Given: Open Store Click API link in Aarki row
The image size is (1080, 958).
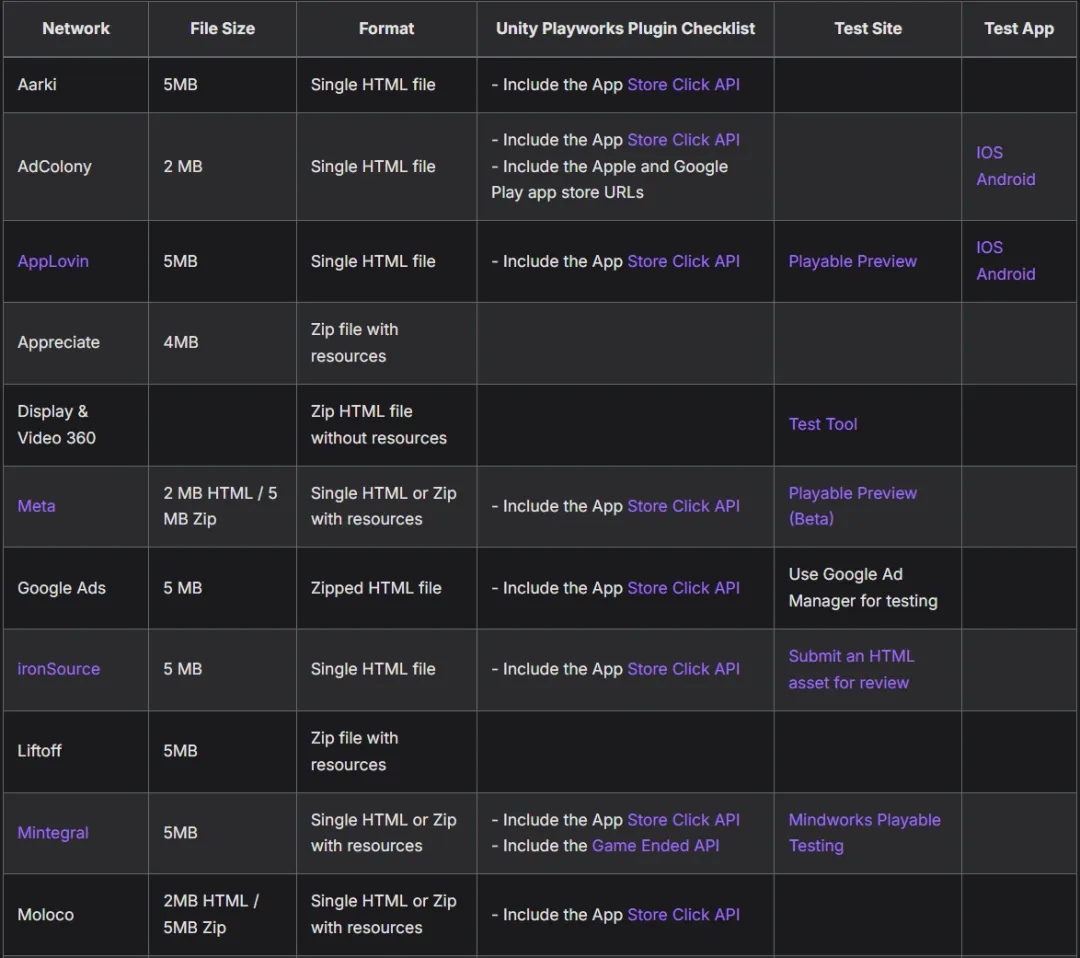Looking at the screenshot, I should coord(683,85).
